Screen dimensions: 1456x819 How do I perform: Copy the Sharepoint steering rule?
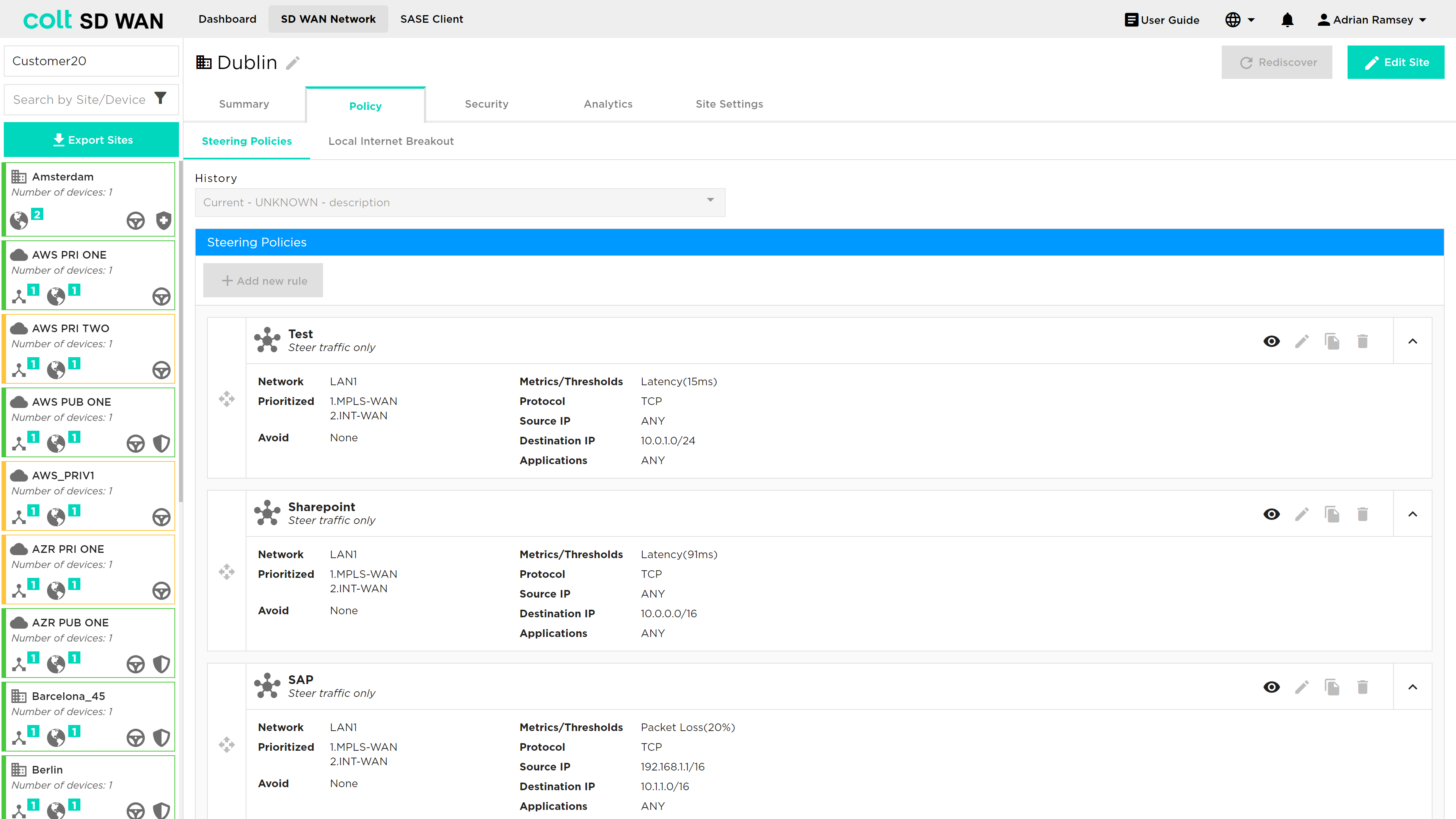tap(1332, 515)
